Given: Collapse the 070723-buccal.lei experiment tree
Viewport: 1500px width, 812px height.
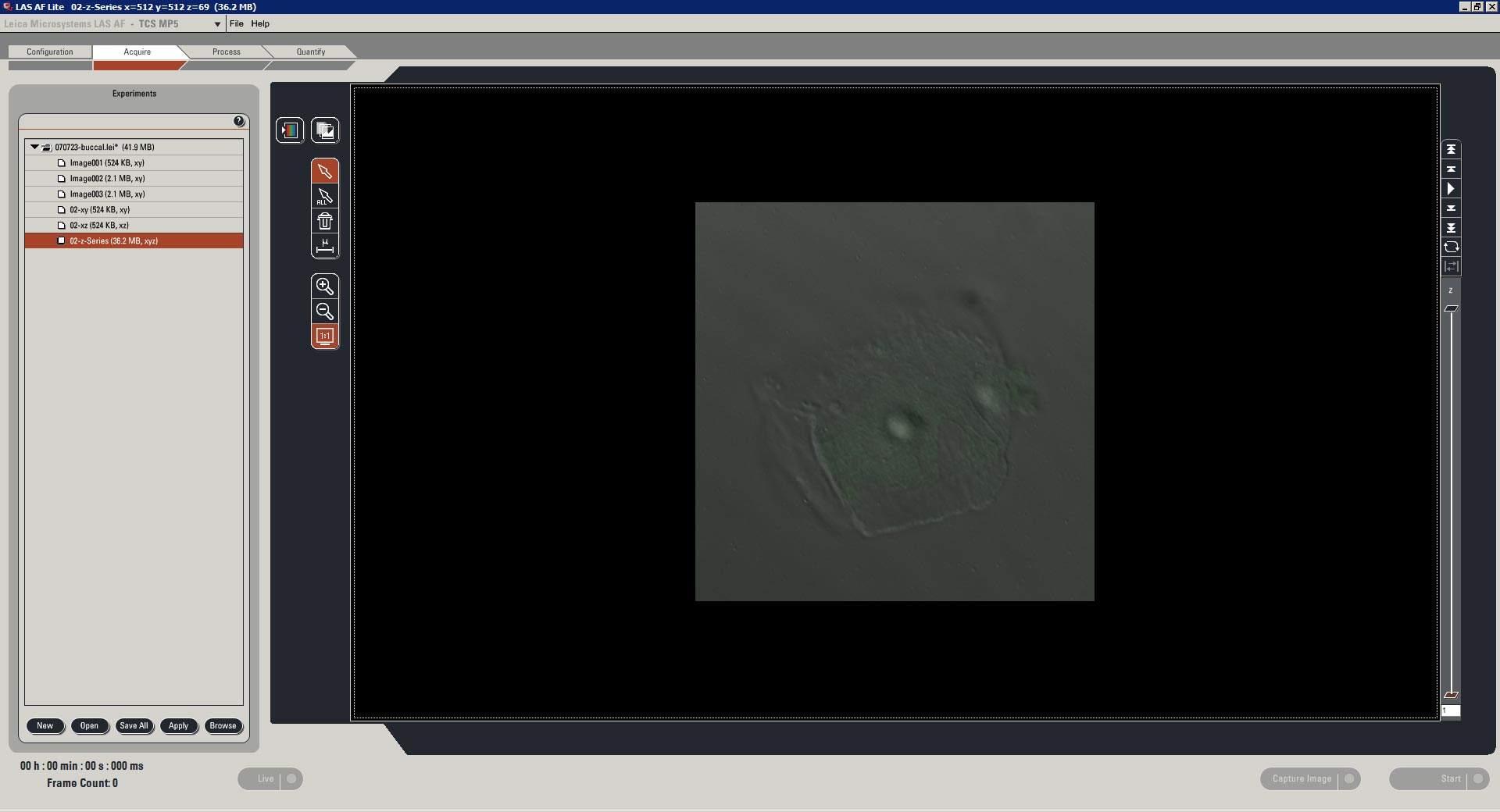Looking at the screenshot, I should point(34,147).
